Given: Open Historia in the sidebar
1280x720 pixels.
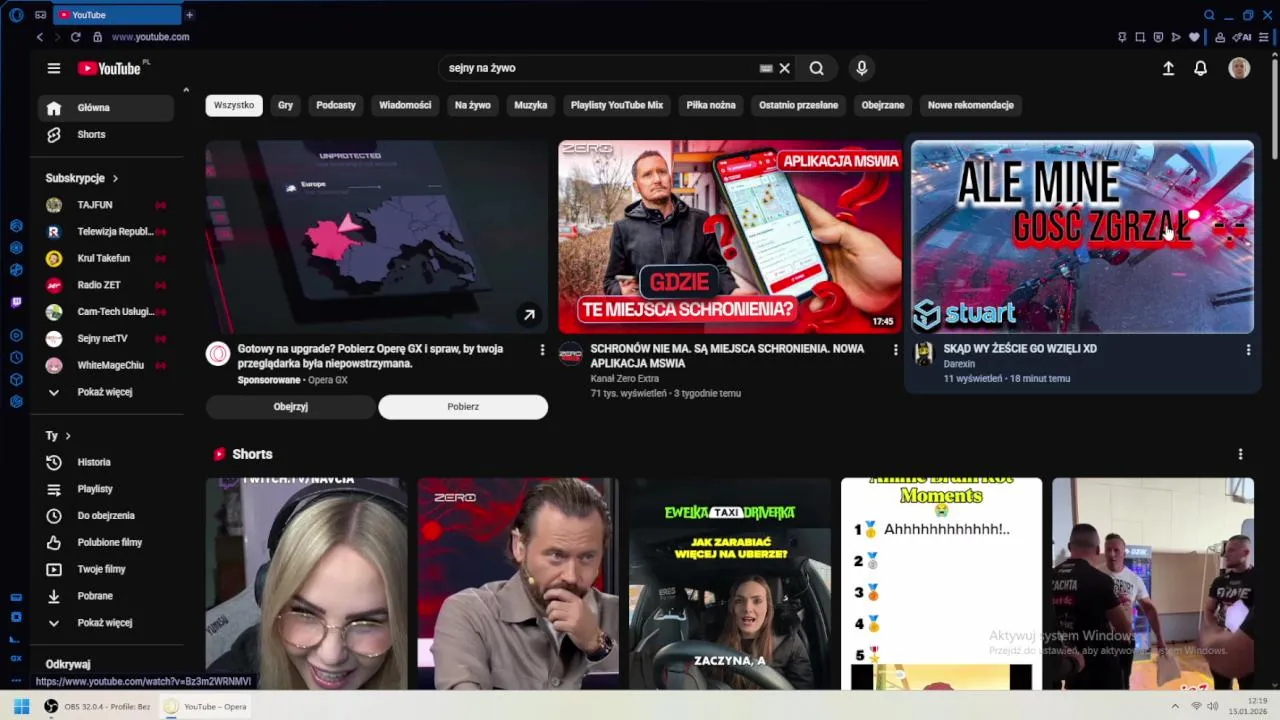Looking at the screenshot, I should [106, 462].
